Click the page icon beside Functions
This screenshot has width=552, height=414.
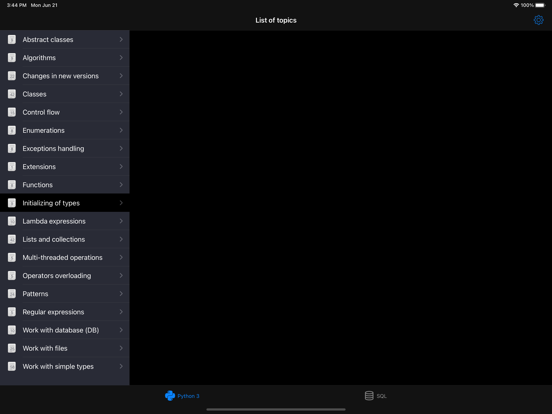(x=12, y=185)
